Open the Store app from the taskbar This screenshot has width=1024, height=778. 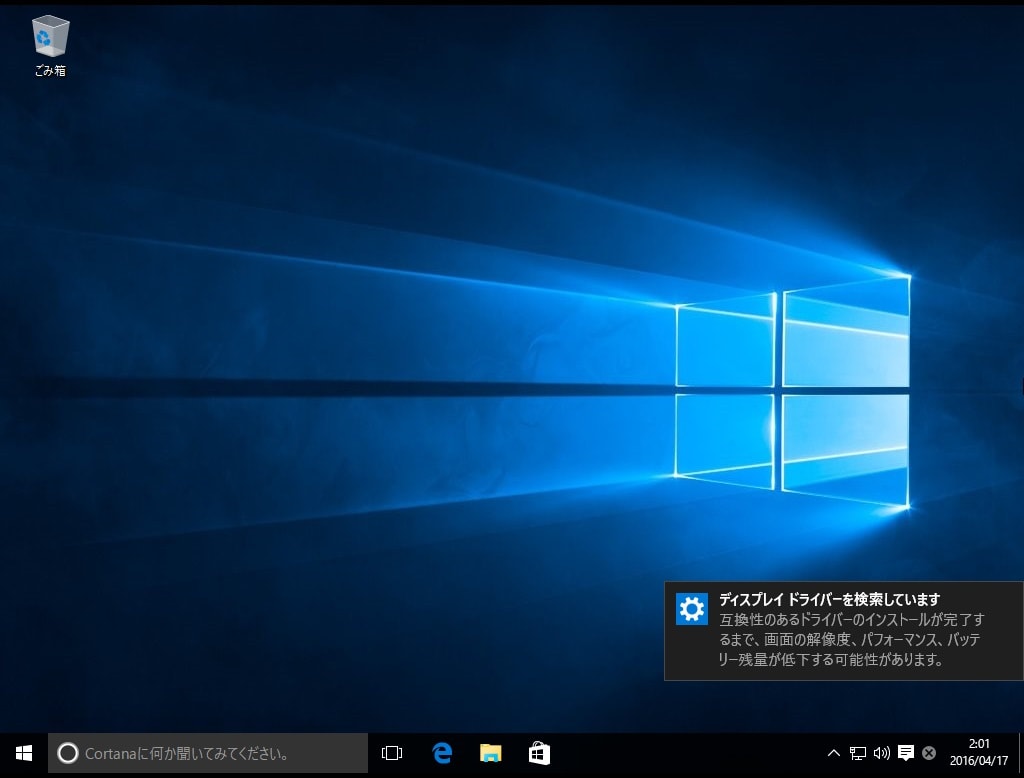click(x=539, y=753)
